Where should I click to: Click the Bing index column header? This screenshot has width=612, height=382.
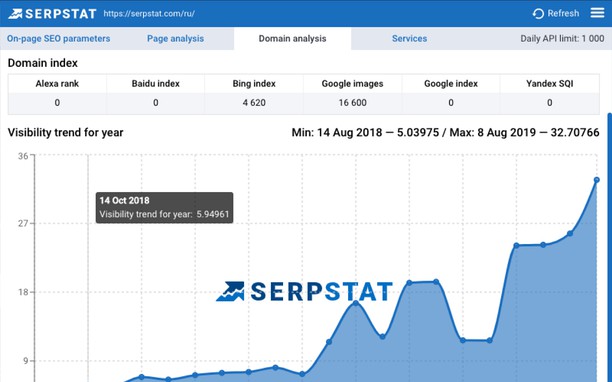254,84
